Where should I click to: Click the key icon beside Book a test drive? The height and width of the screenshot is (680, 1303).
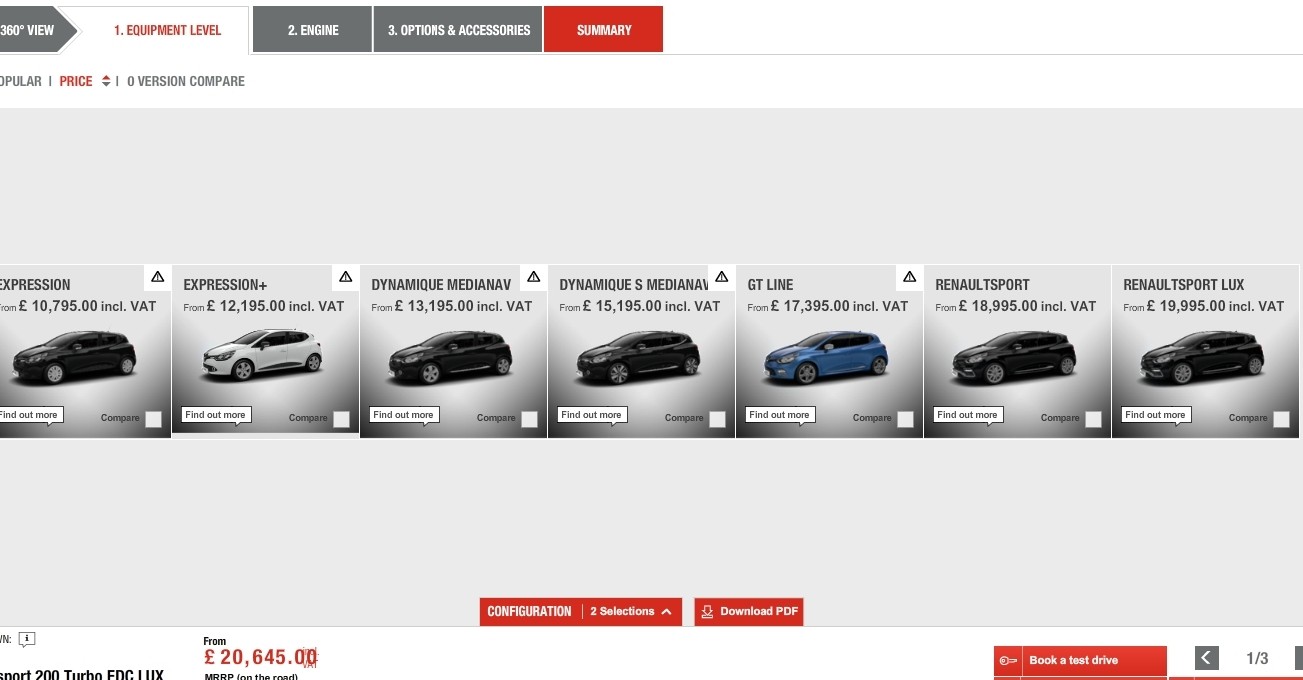1008,660
